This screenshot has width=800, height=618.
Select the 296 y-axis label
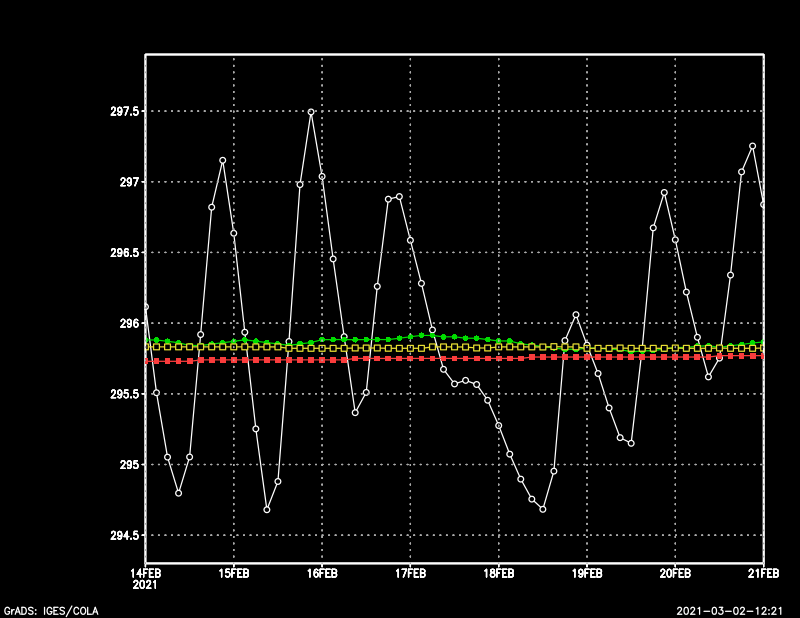pyautogui.click(x=131, y=324)
